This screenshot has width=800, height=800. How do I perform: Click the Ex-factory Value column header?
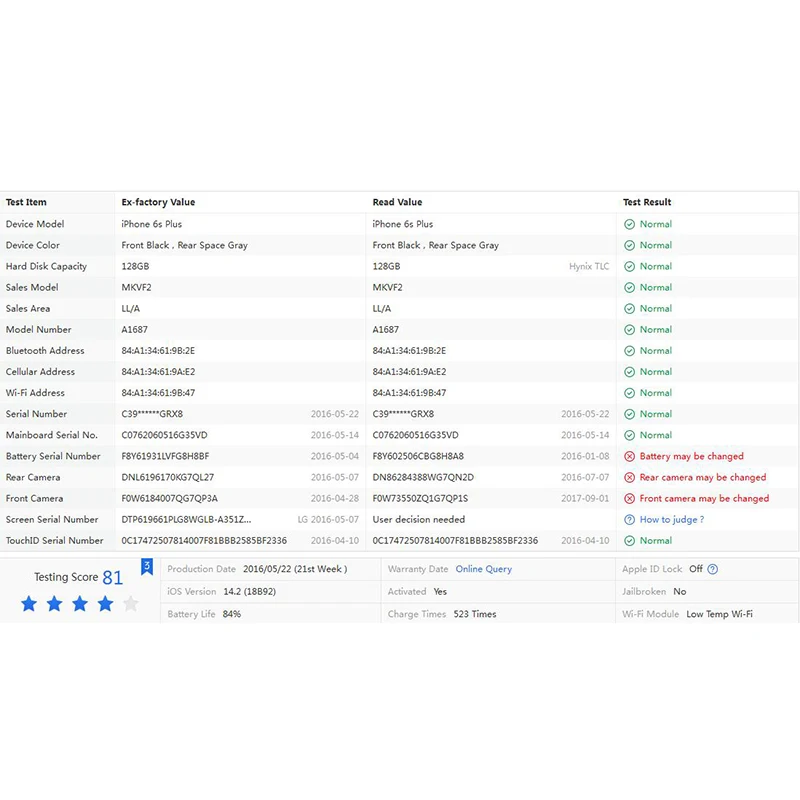tap(158, 202)
